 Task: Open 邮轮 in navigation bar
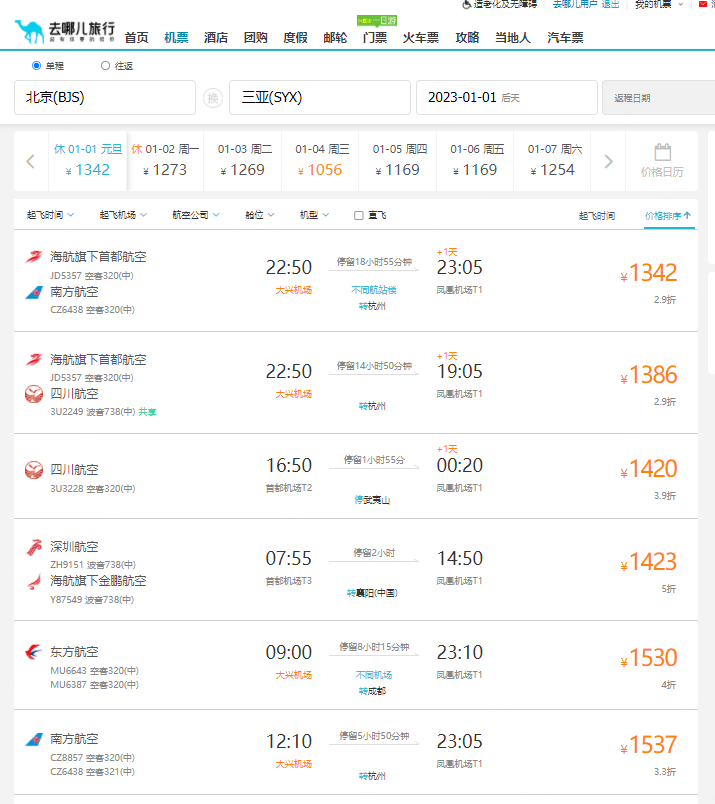[335, 38]
